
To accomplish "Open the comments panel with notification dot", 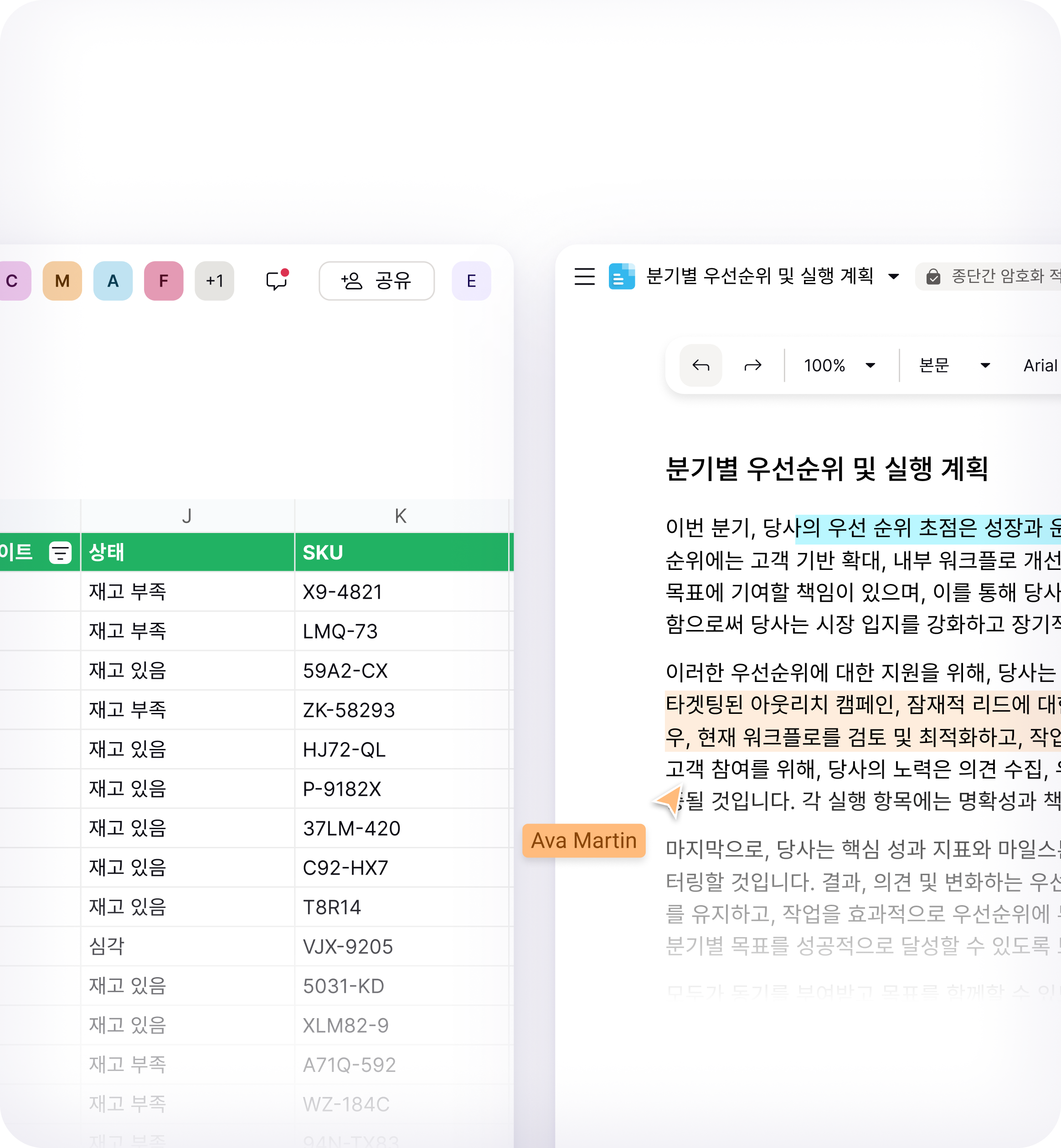I will pyautogui.click(x=277, y=280).
